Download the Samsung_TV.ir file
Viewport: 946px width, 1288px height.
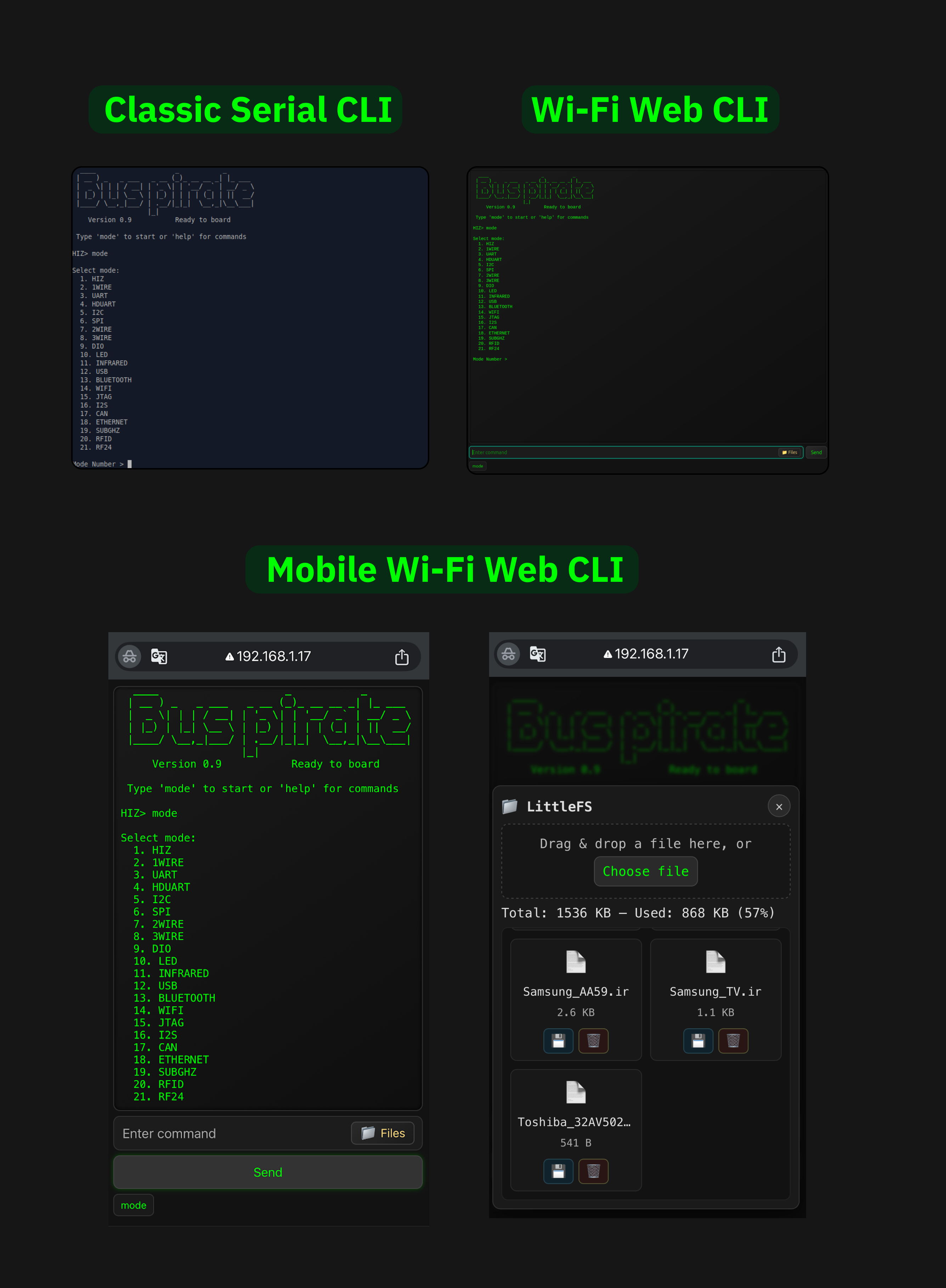tap(697, 1040)
